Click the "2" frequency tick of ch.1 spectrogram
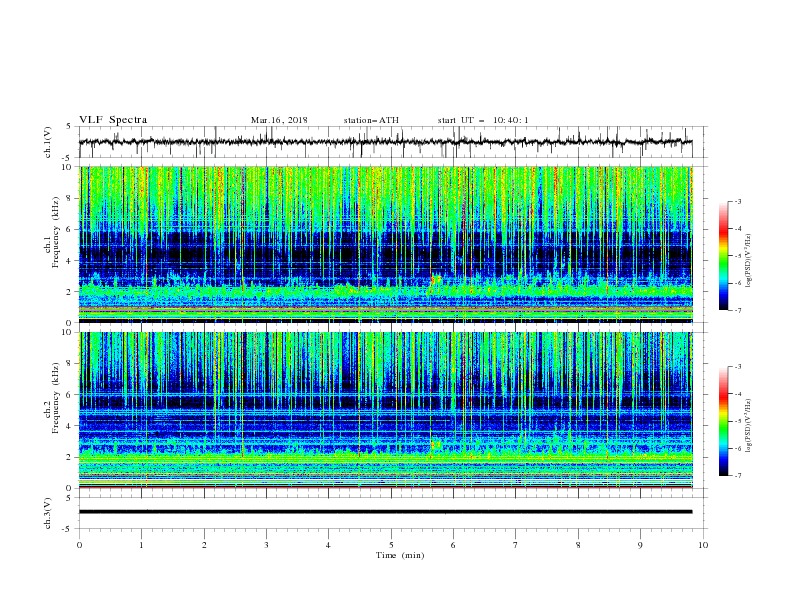 pyautogui.click(x=70, y=291)
